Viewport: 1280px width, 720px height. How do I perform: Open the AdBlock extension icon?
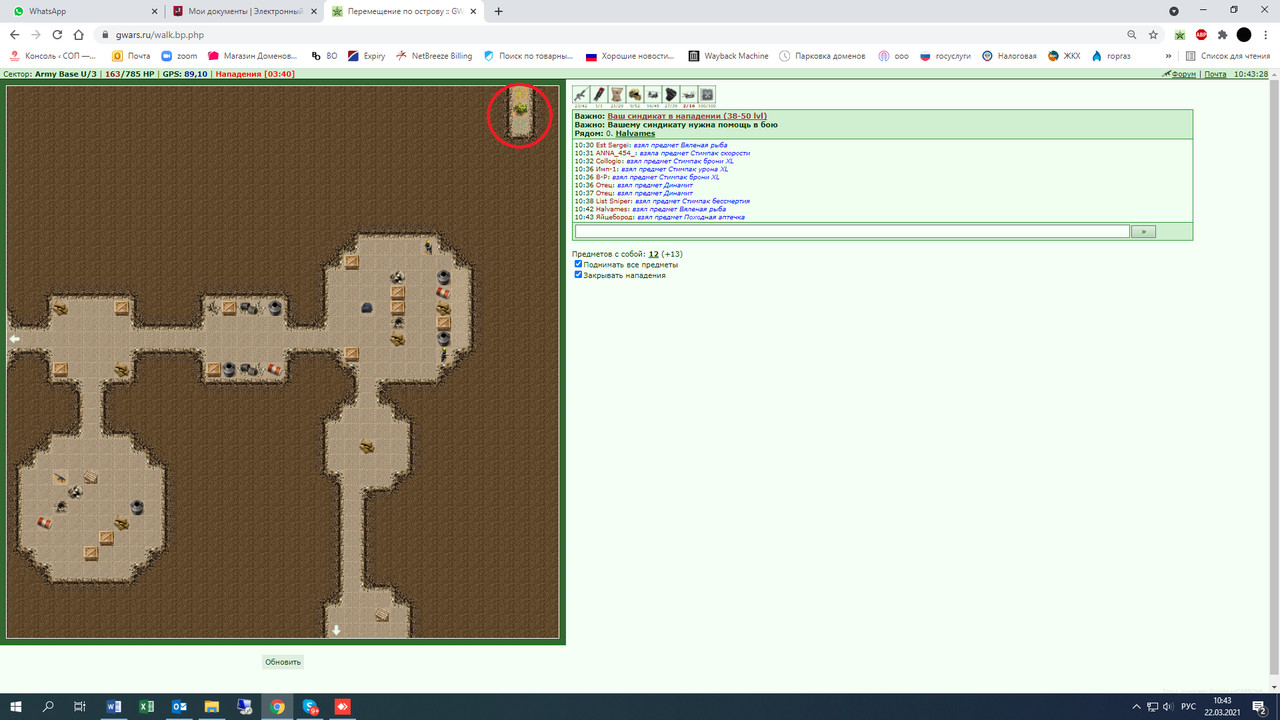pos(1201,34)
